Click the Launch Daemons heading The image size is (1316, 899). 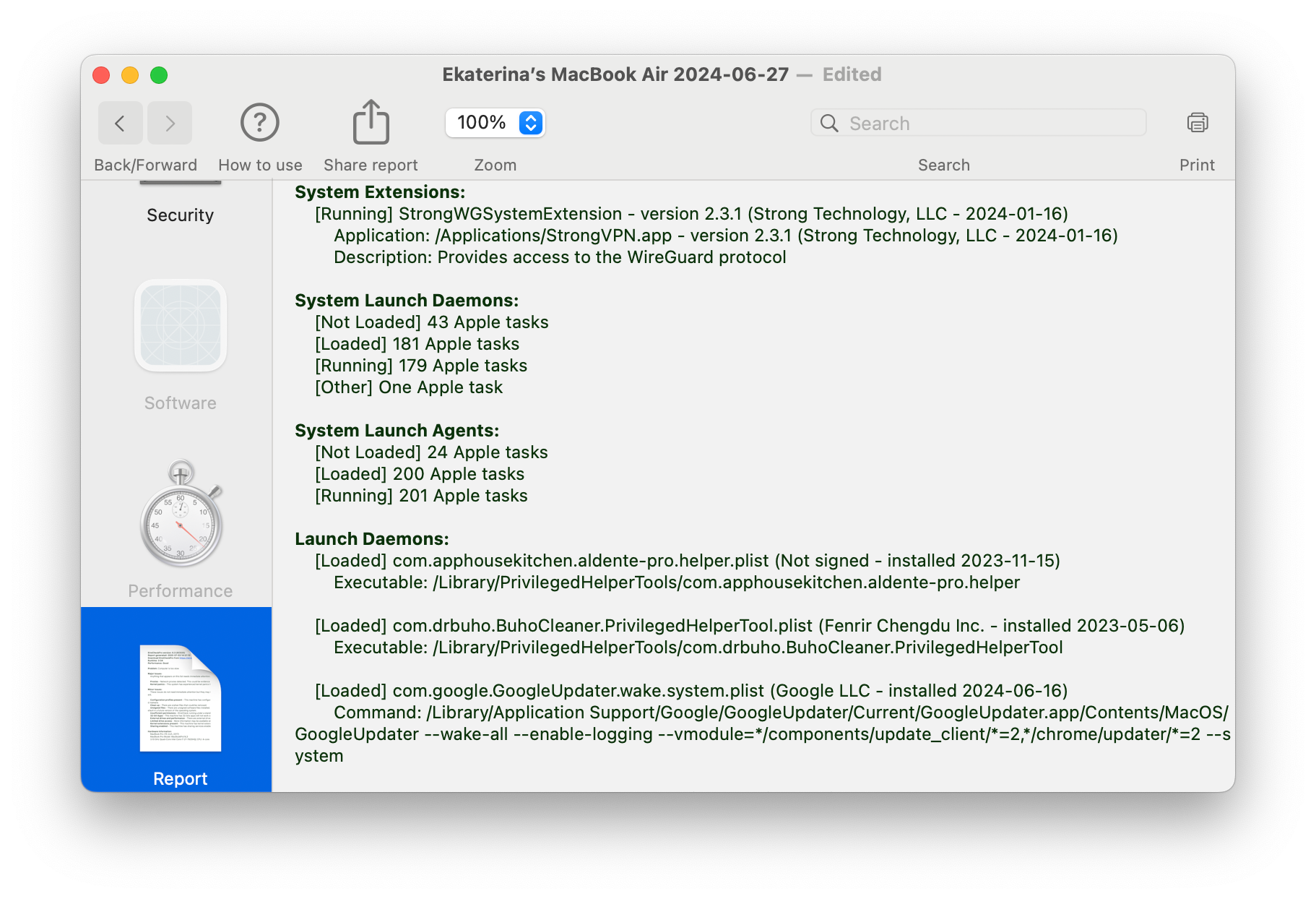click(372, 539)
